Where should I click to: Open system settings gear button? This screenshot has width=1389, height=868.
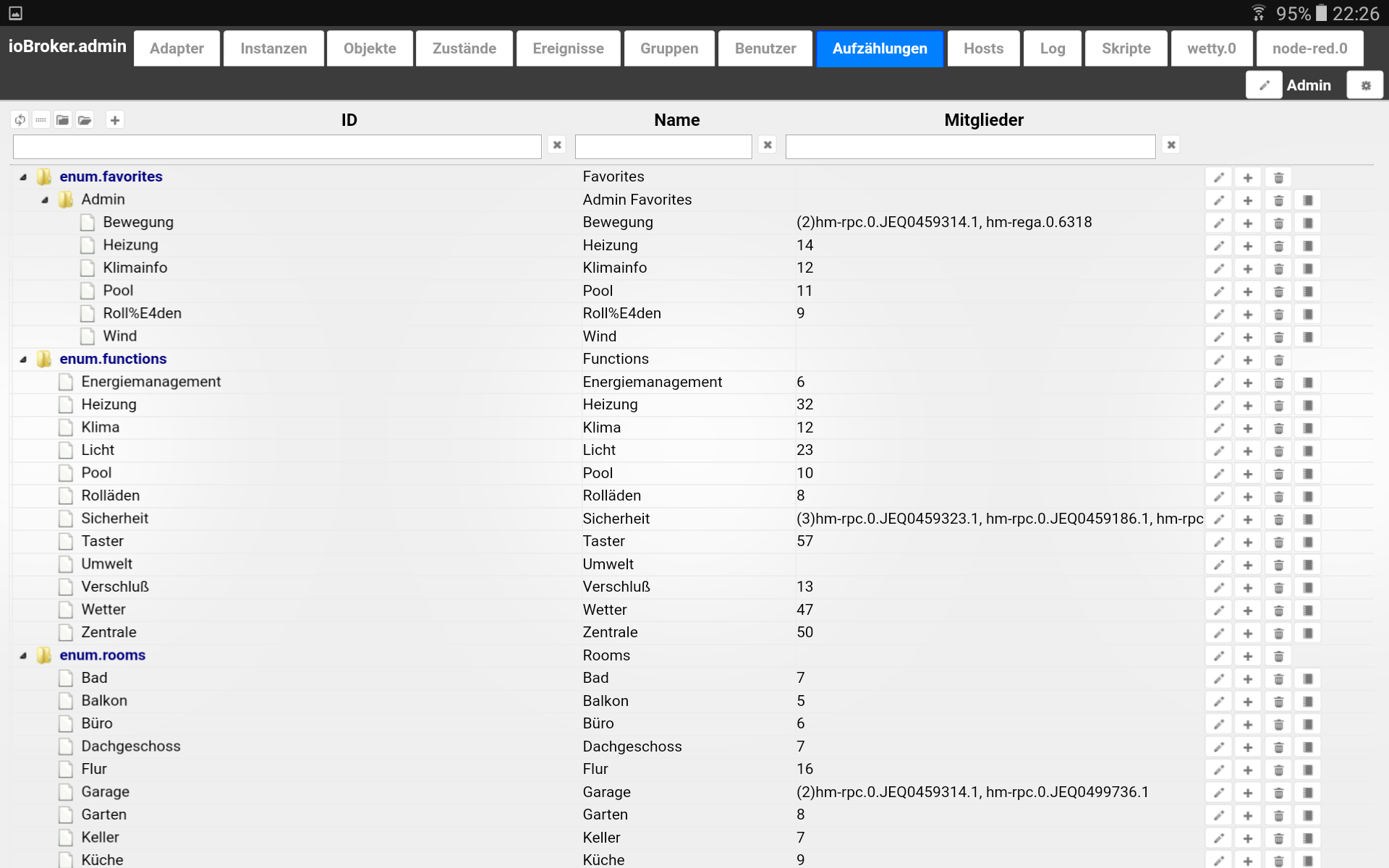1365,85
